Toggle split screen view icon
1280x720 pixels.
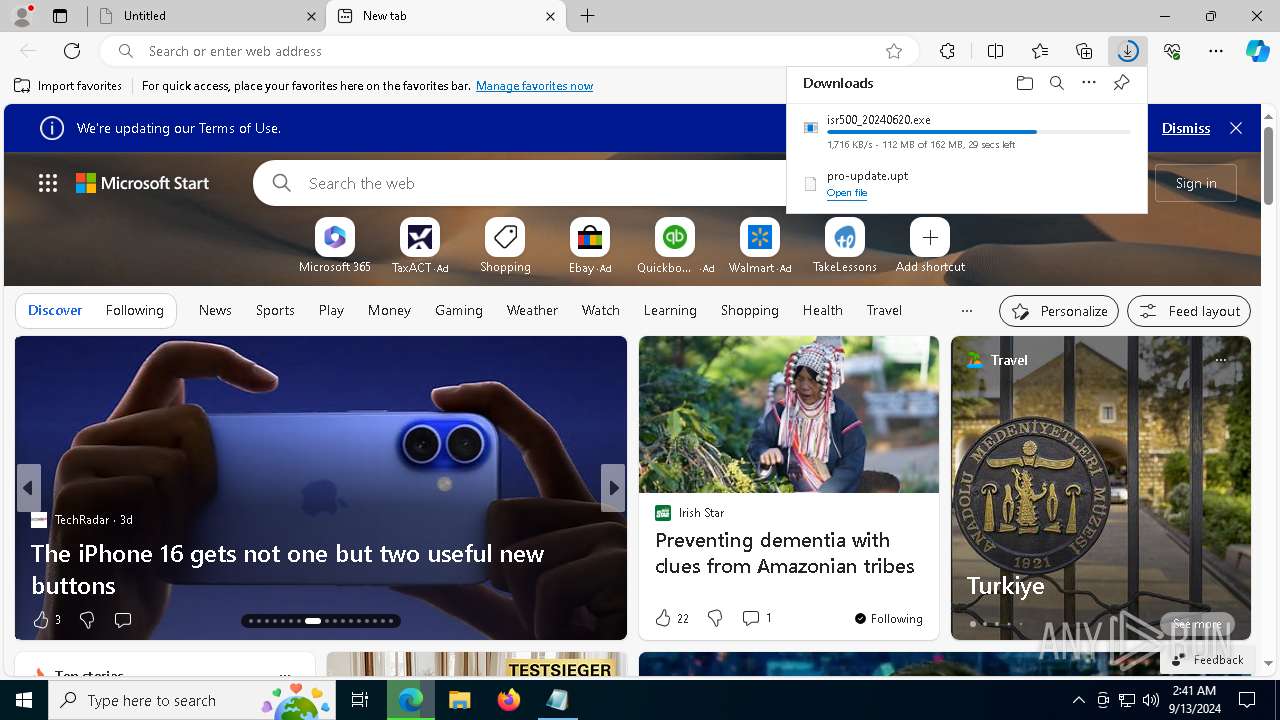click(x=995, y=51)
